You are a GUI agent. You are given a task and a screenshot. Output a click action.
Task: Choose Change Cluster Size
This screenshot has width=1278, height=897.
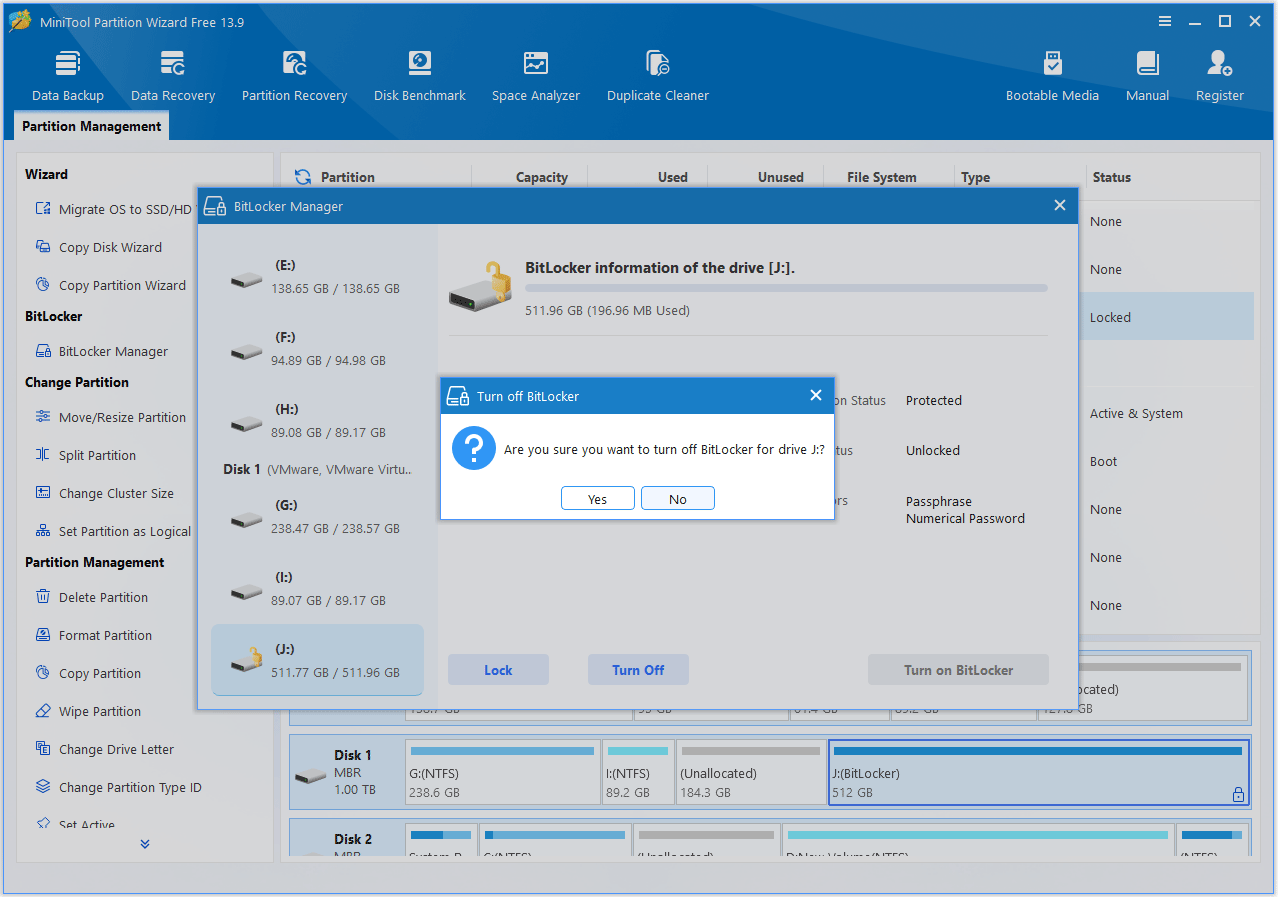104,493
